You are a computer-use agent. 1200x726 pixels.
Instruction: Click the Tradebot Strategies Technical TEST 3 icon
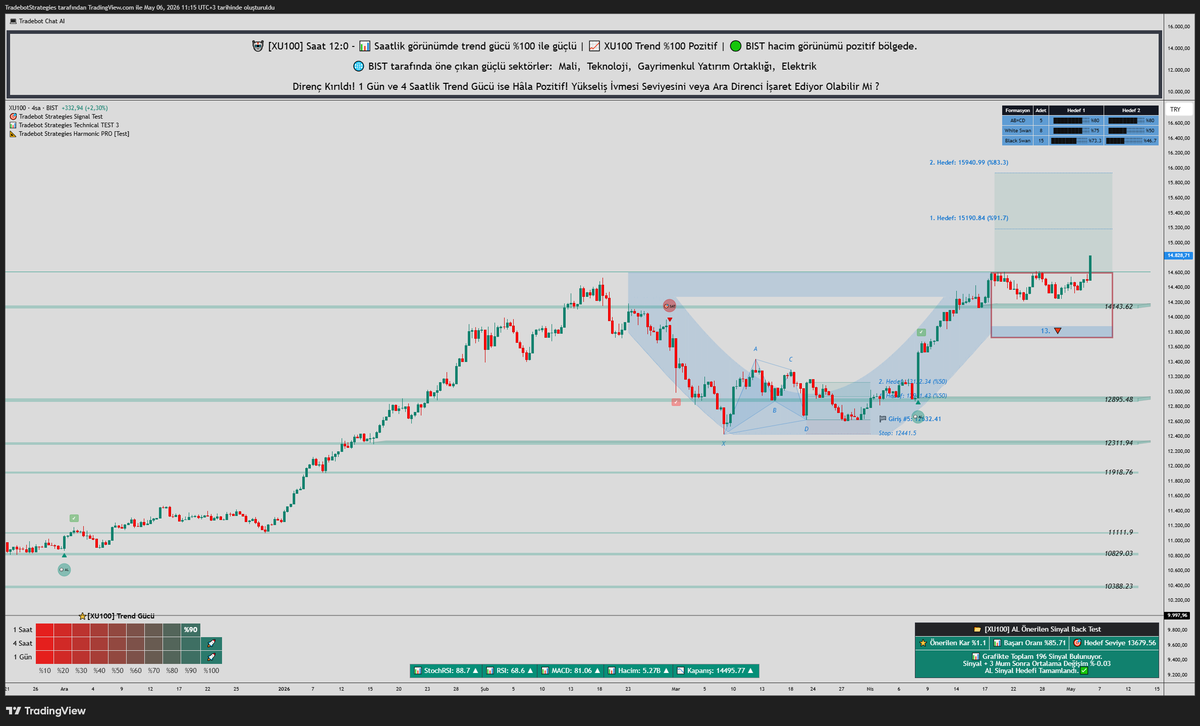12,125
